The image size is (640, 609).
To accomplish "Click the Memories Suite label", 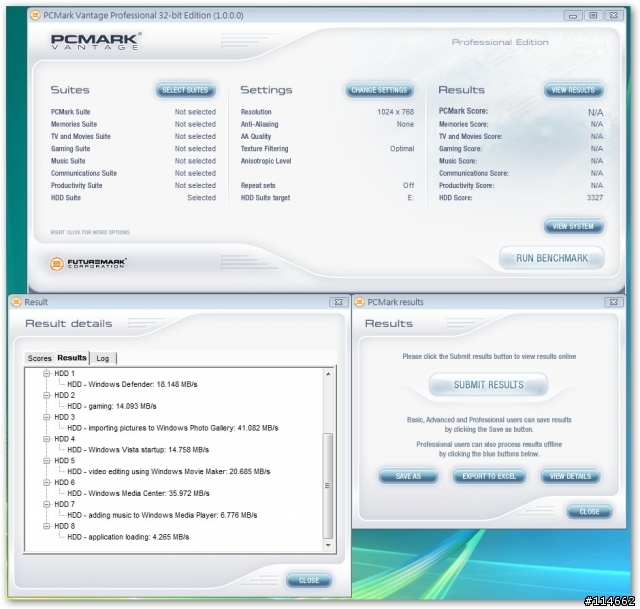I will tap(74, 124).
